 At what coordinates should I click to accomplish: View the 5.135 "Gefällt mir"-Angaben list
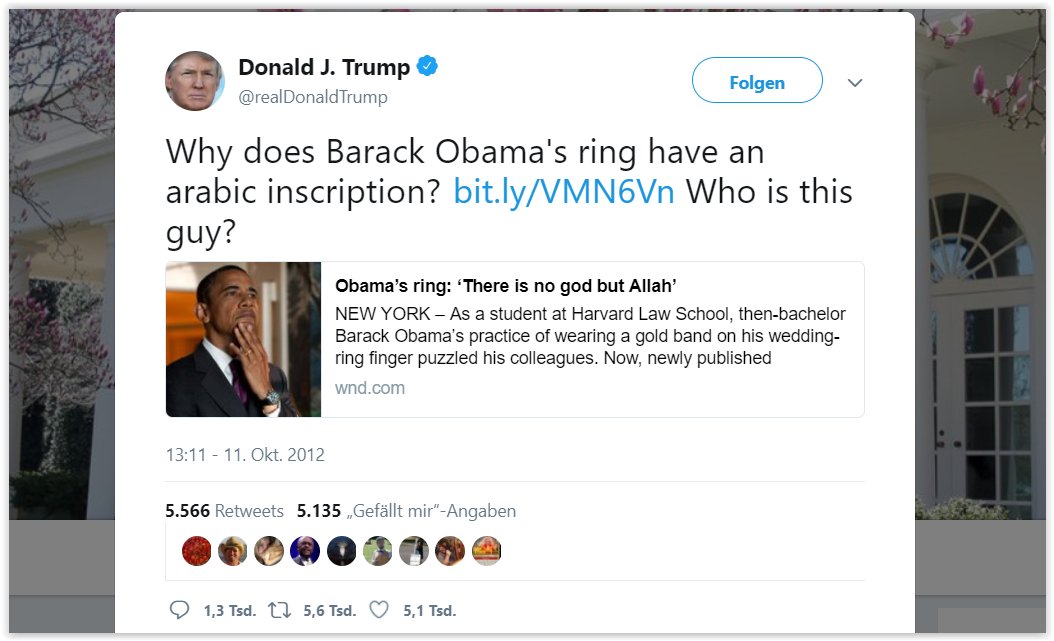pos(406,511)
